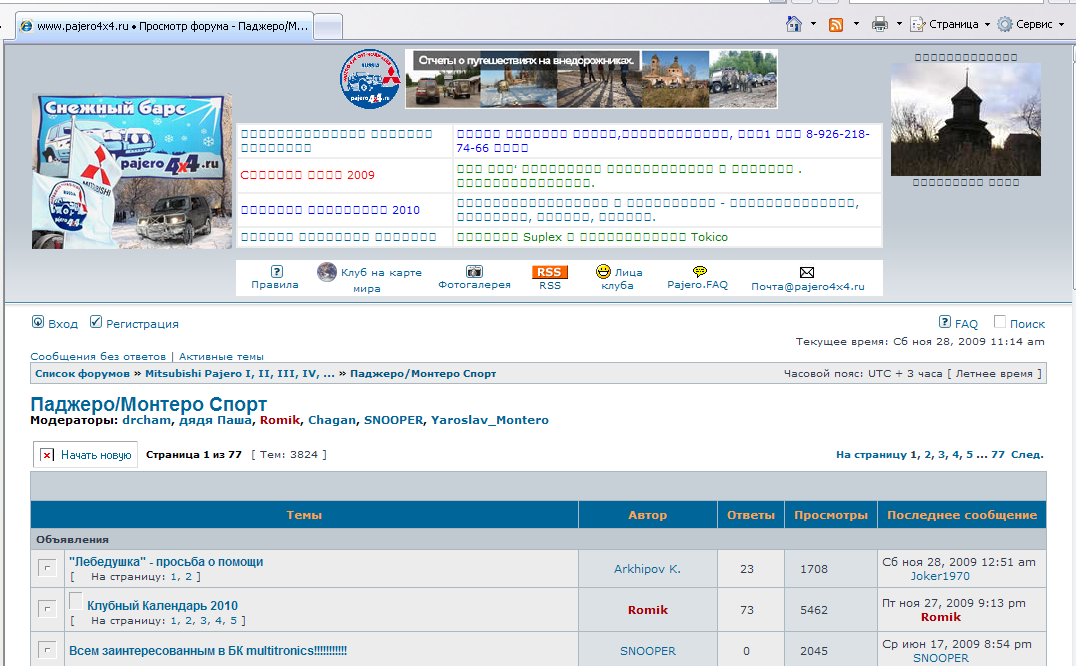Click the envelope icon above the club email
Viewport: 1076px width, 666px height.
(807, 272)
